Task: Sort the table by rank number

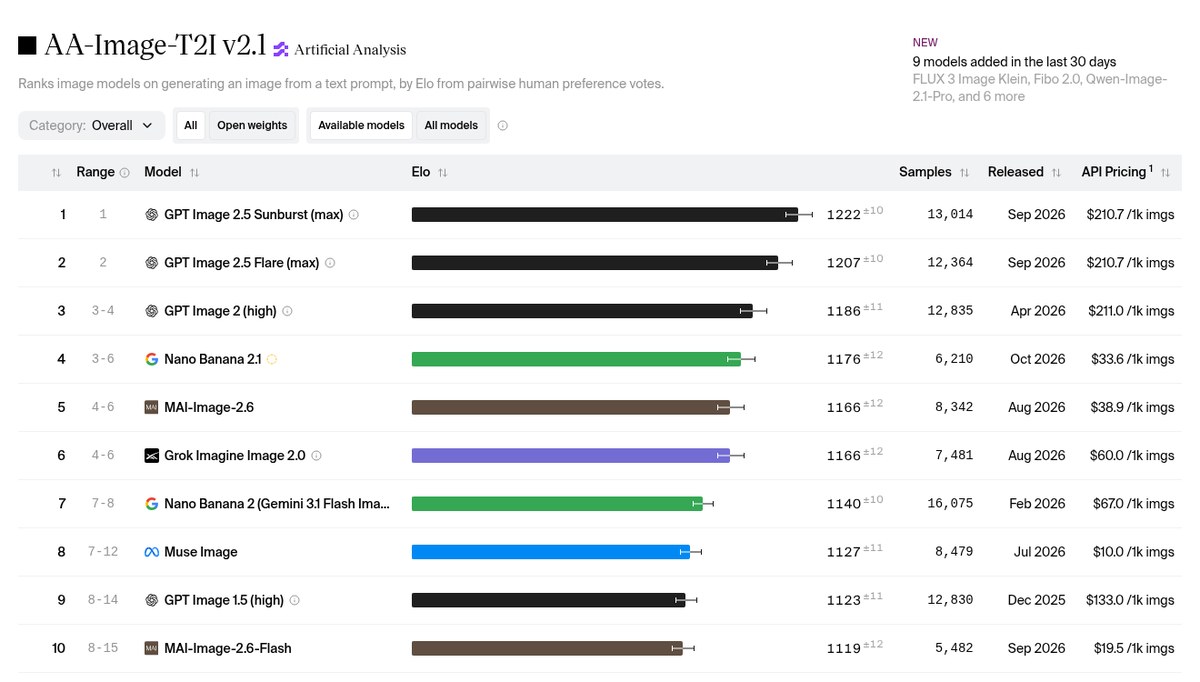Action: 56,173
